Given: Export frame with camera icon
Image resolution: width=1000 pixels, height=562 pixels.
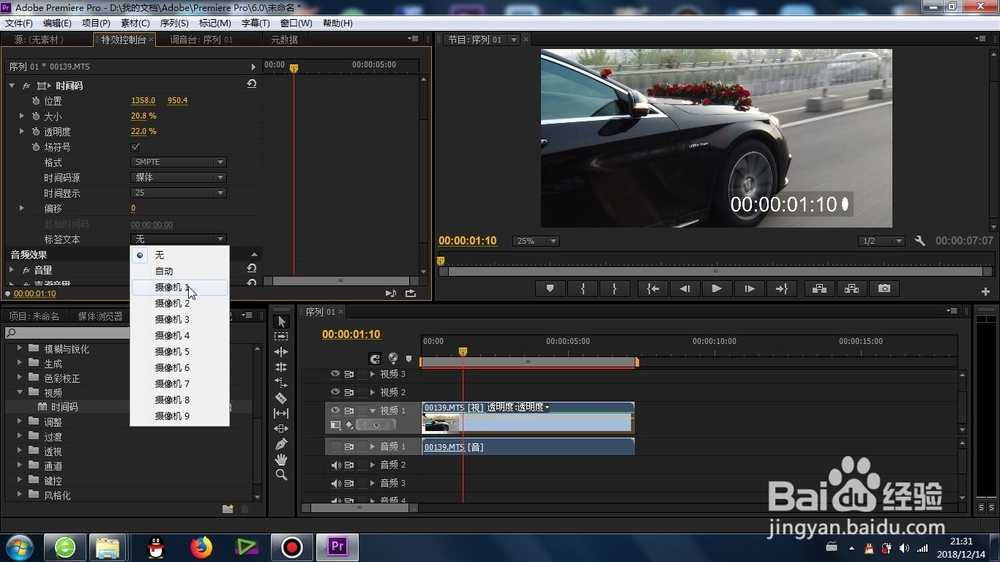Looking at the screenshot, I should (884, 289).
